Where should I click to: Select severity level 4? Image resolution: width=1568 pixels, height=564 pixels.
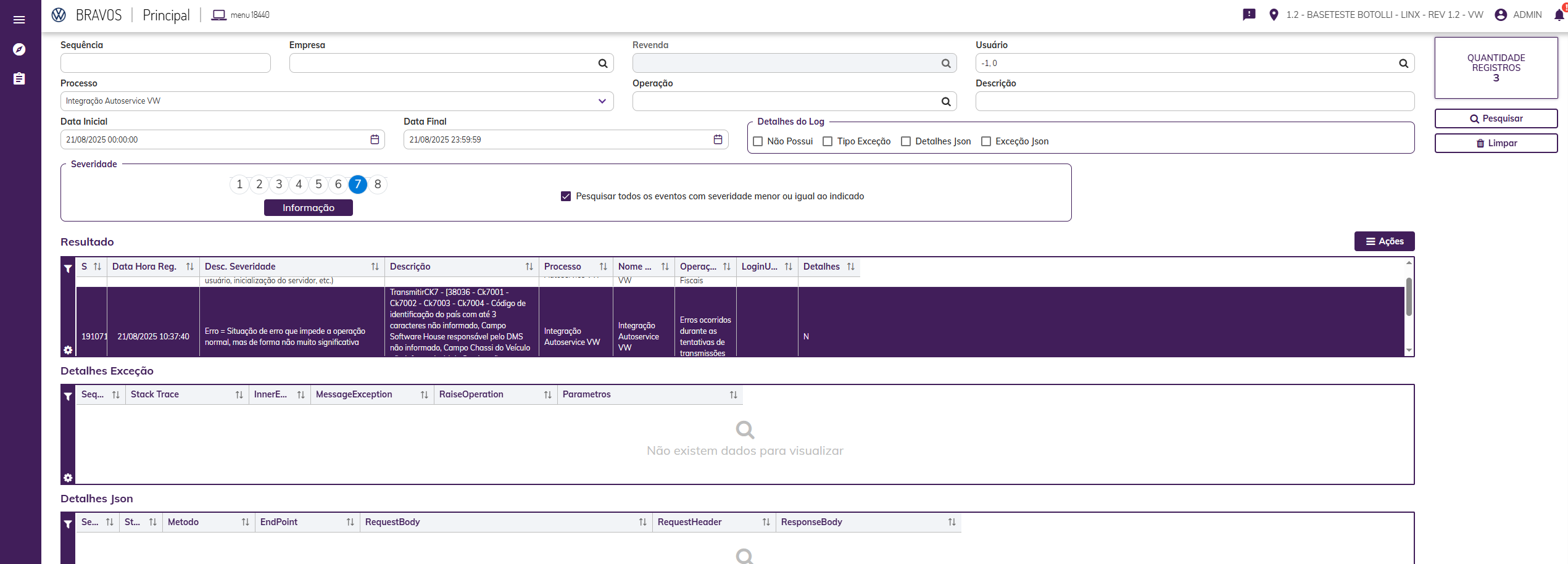click(x=299, y=185)
